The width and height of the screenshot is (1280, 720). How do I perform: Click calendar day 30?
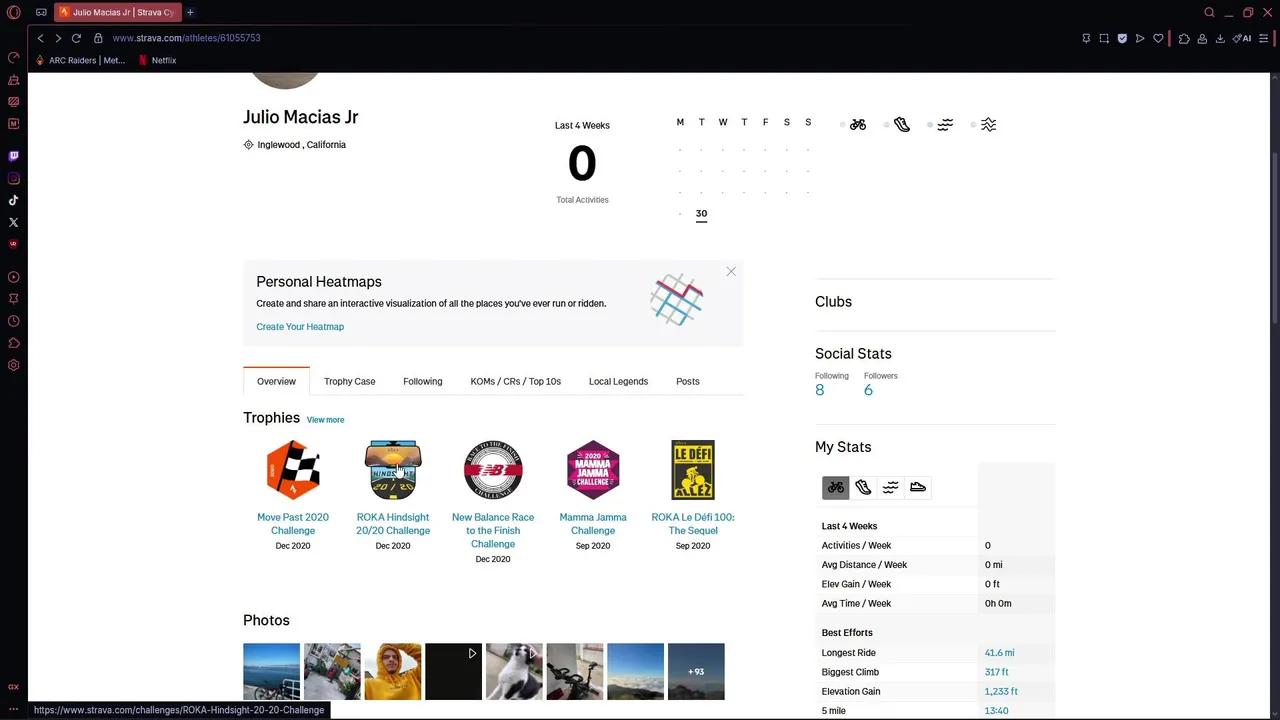click(x=701, y=214)
